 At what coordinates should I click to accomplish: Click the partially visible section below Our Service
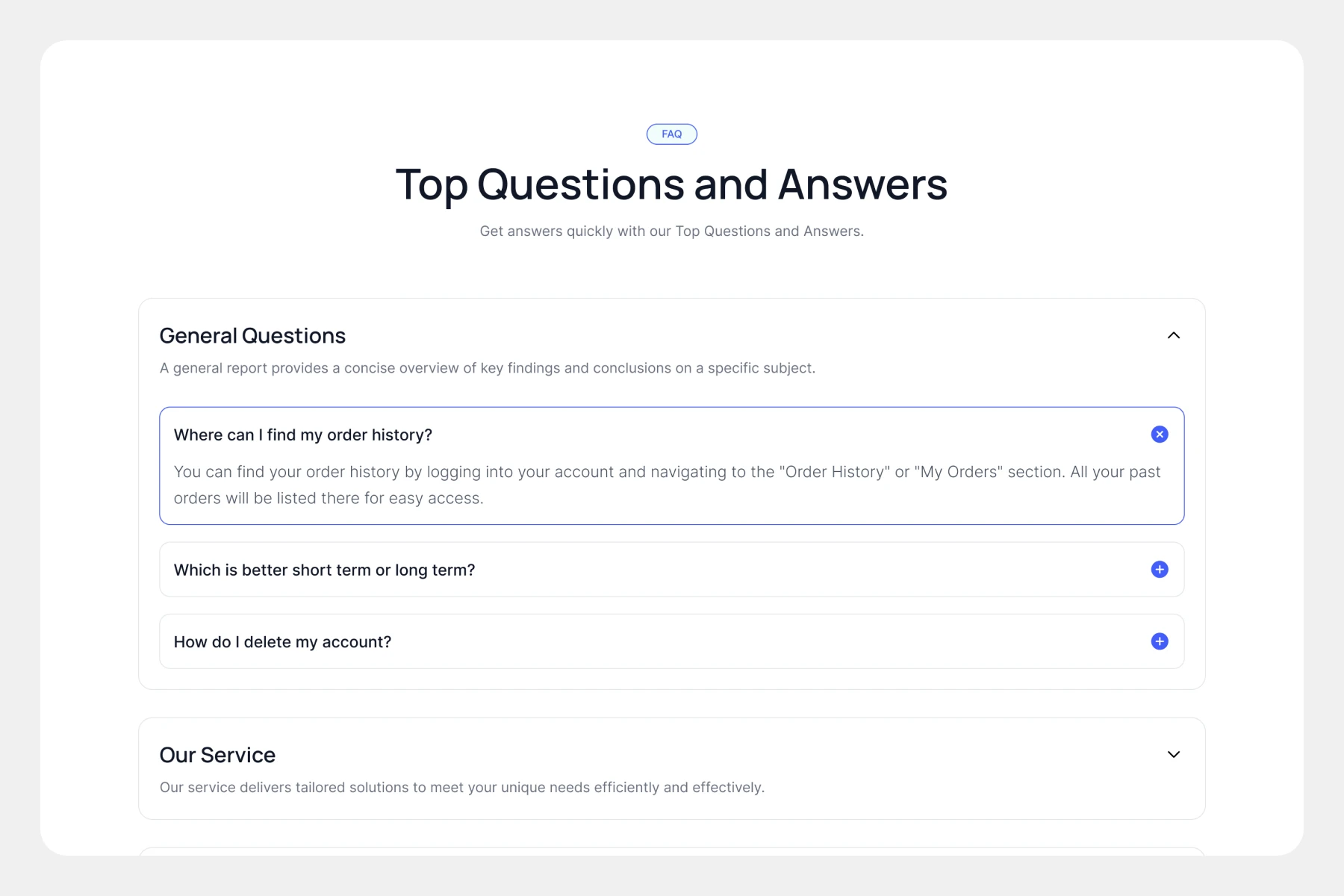[x=671, y=851]
